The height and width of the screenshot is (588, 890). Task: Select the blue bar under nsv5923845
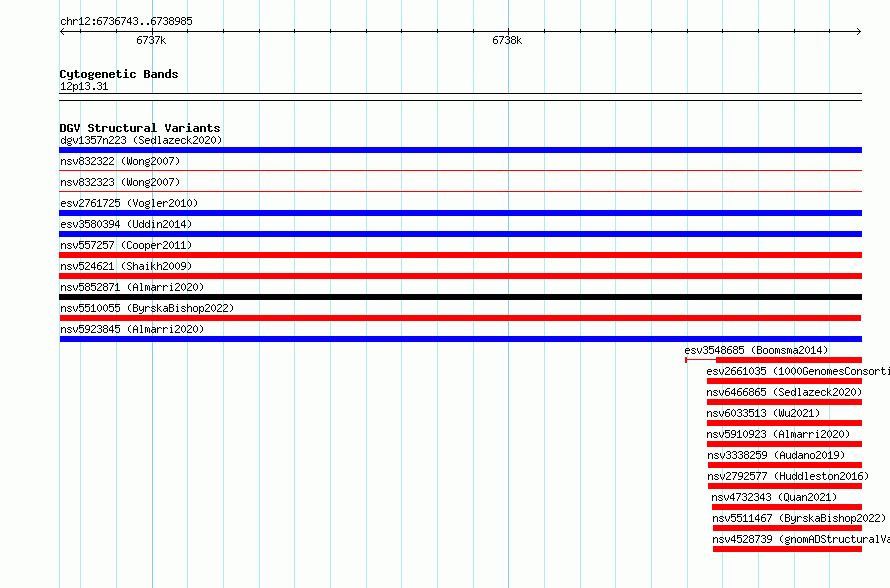coord(460,339)
